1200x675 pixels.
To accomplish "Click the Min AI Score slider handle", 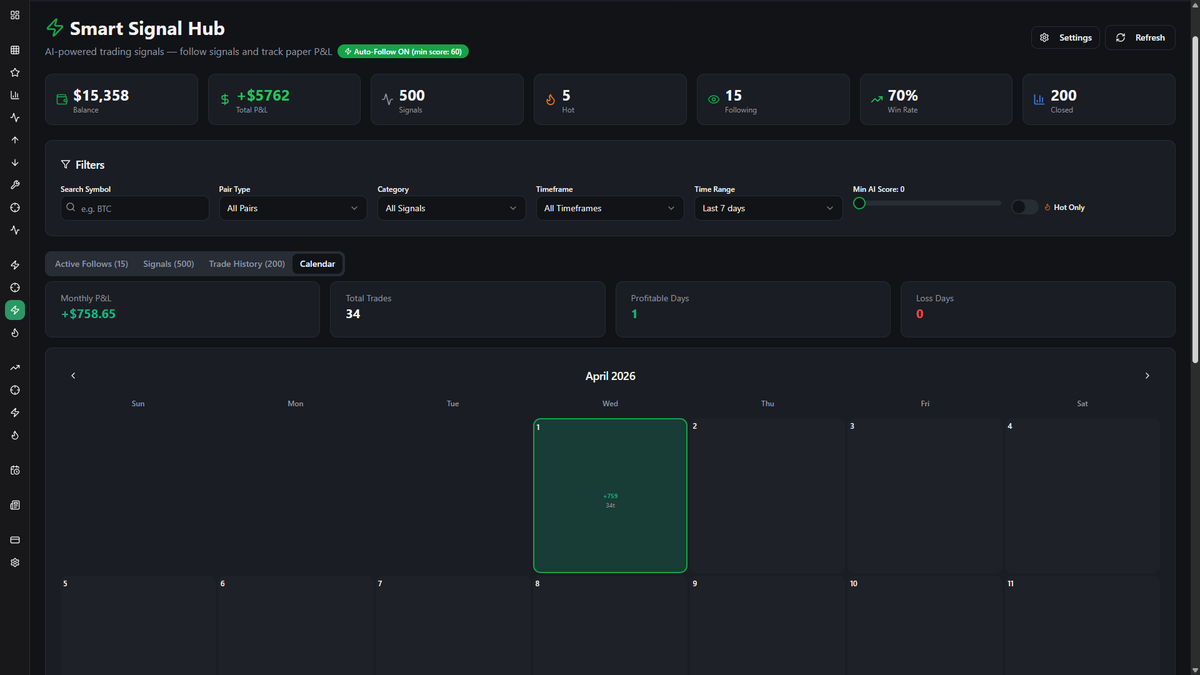I will coord(859,204).
